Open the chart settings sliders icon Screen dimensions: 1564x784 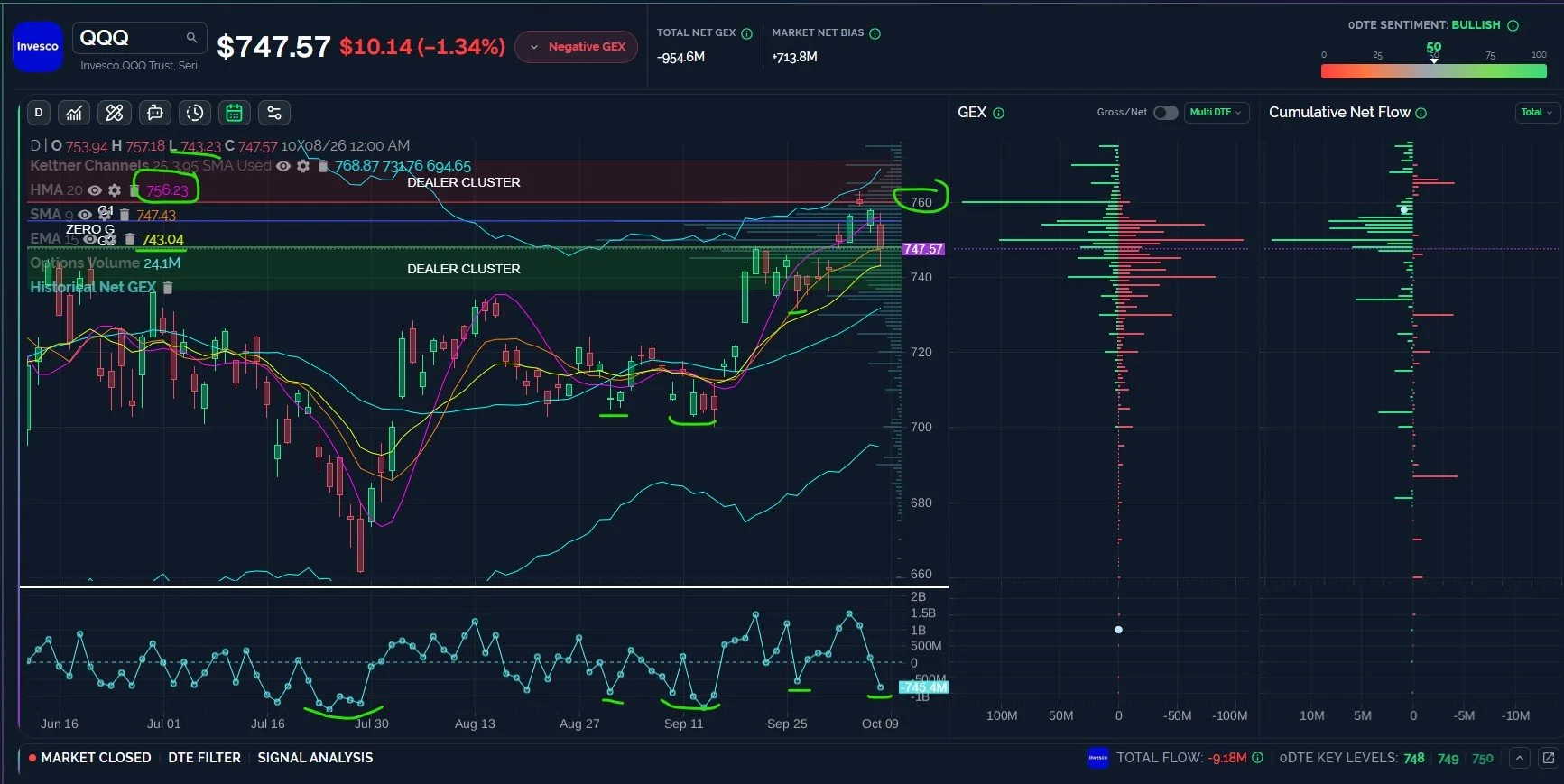pyautogui.click(x=274, y=113)
